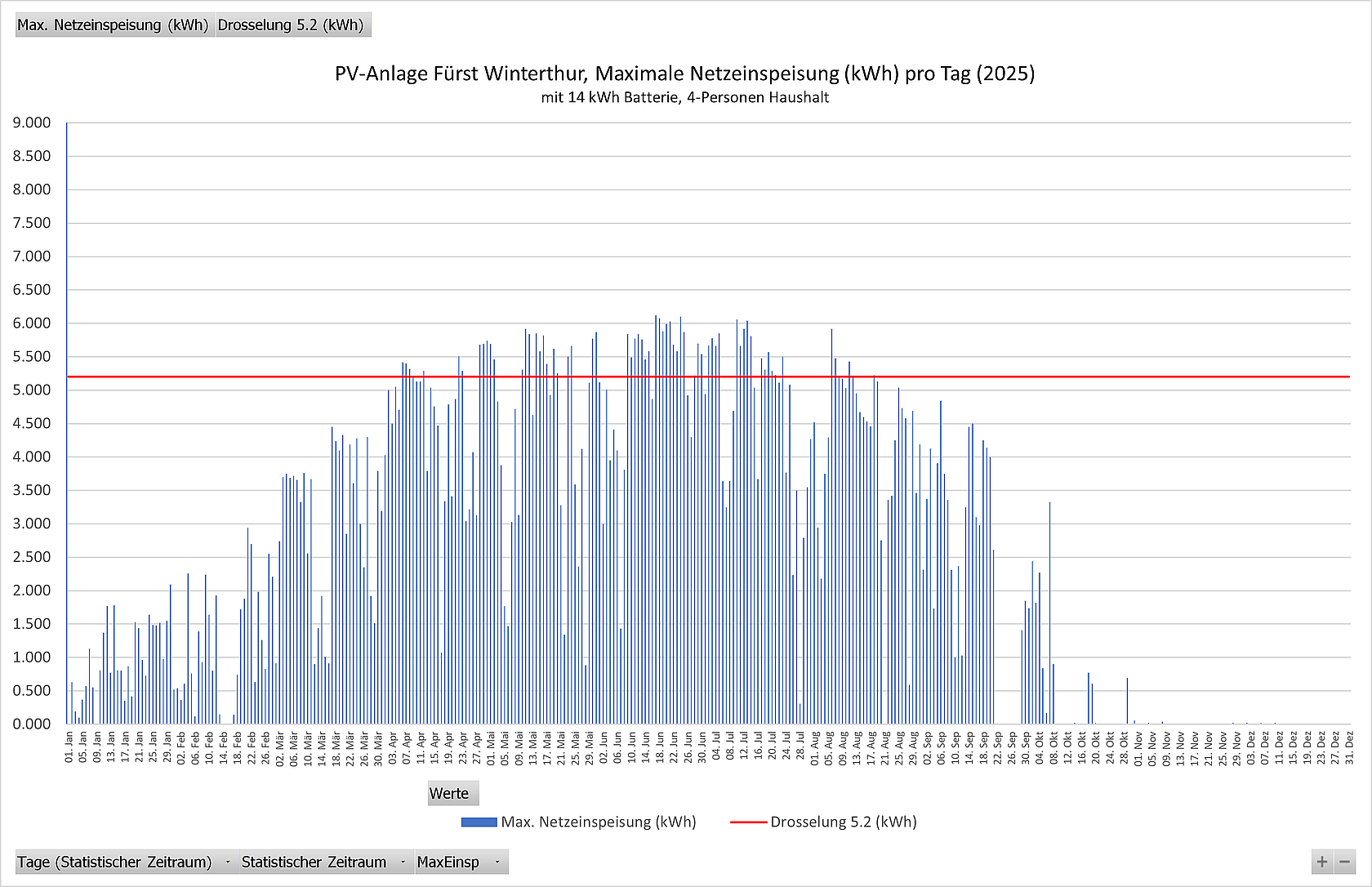Click the 9.000 value on vertical axis
1372x887 pixels.
point(32,123)
